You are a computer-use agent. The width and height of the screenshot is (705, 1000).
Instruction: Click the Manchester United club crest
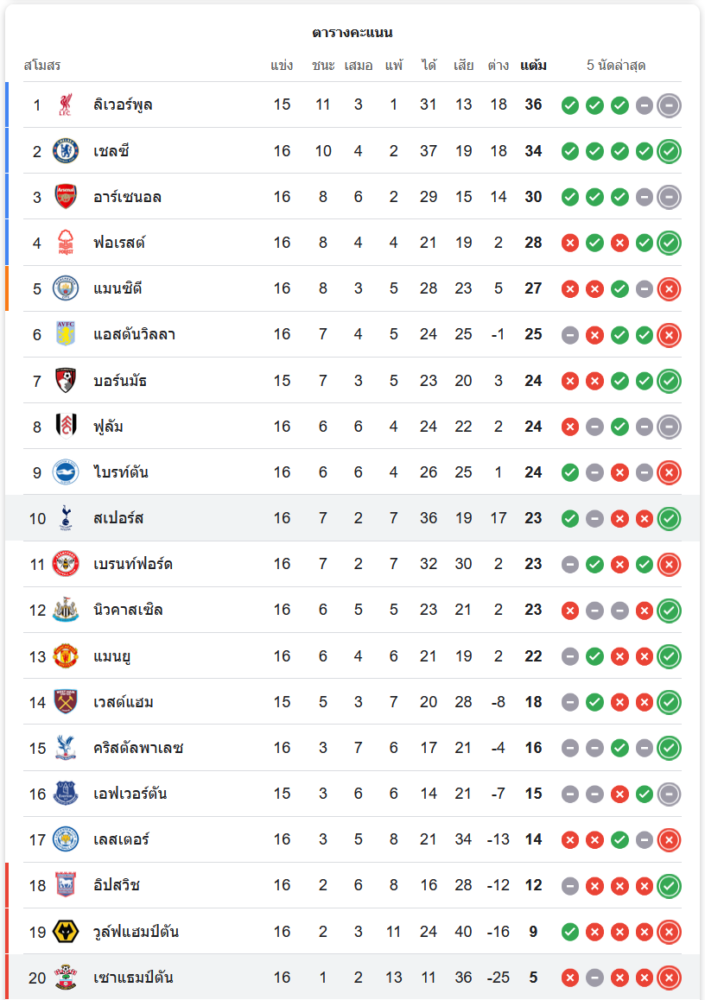tap(66, 656)
